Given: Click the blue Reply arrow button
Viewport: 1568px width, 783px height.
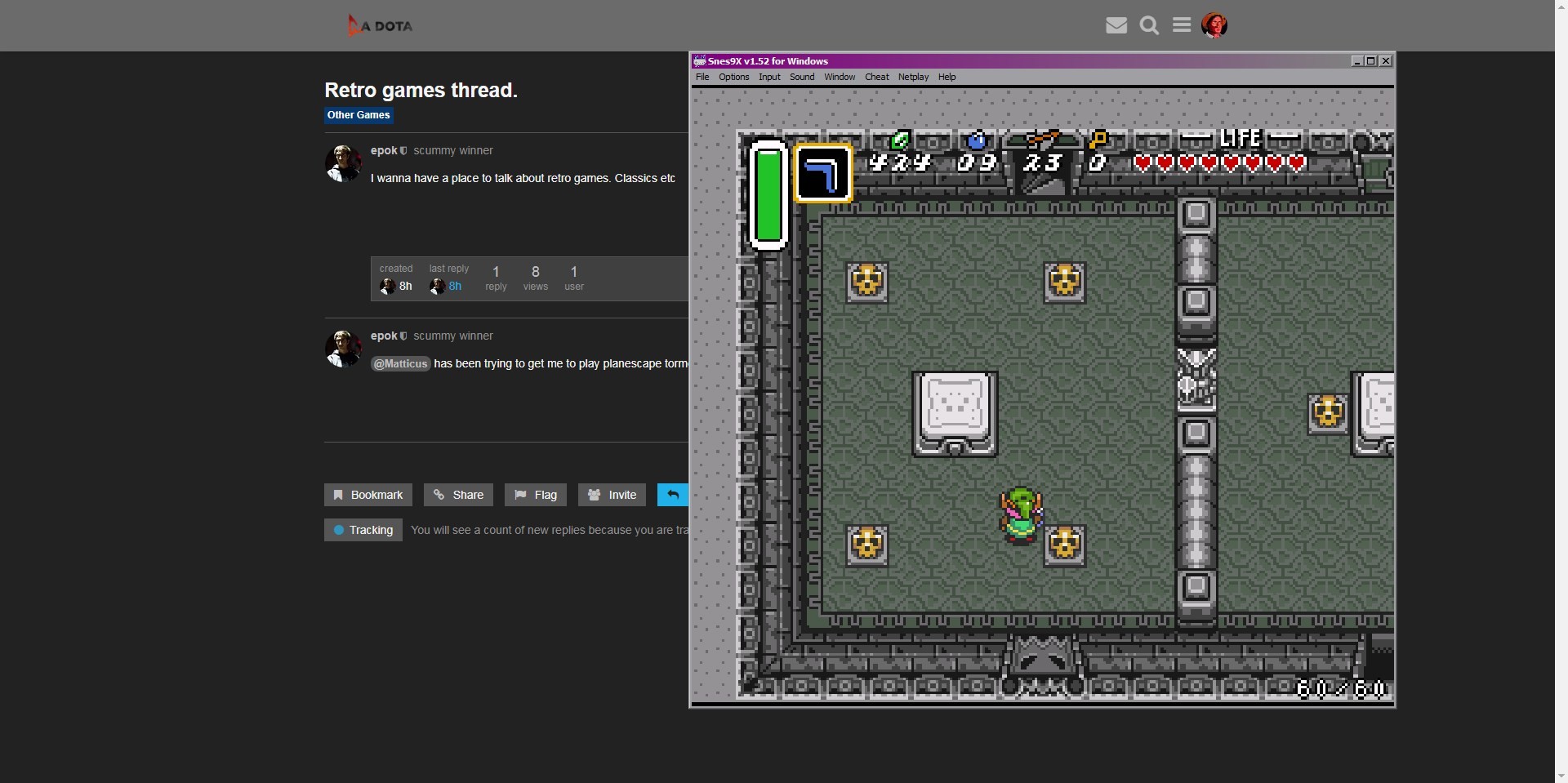Looking at the screenshot, I should (673, 495).
